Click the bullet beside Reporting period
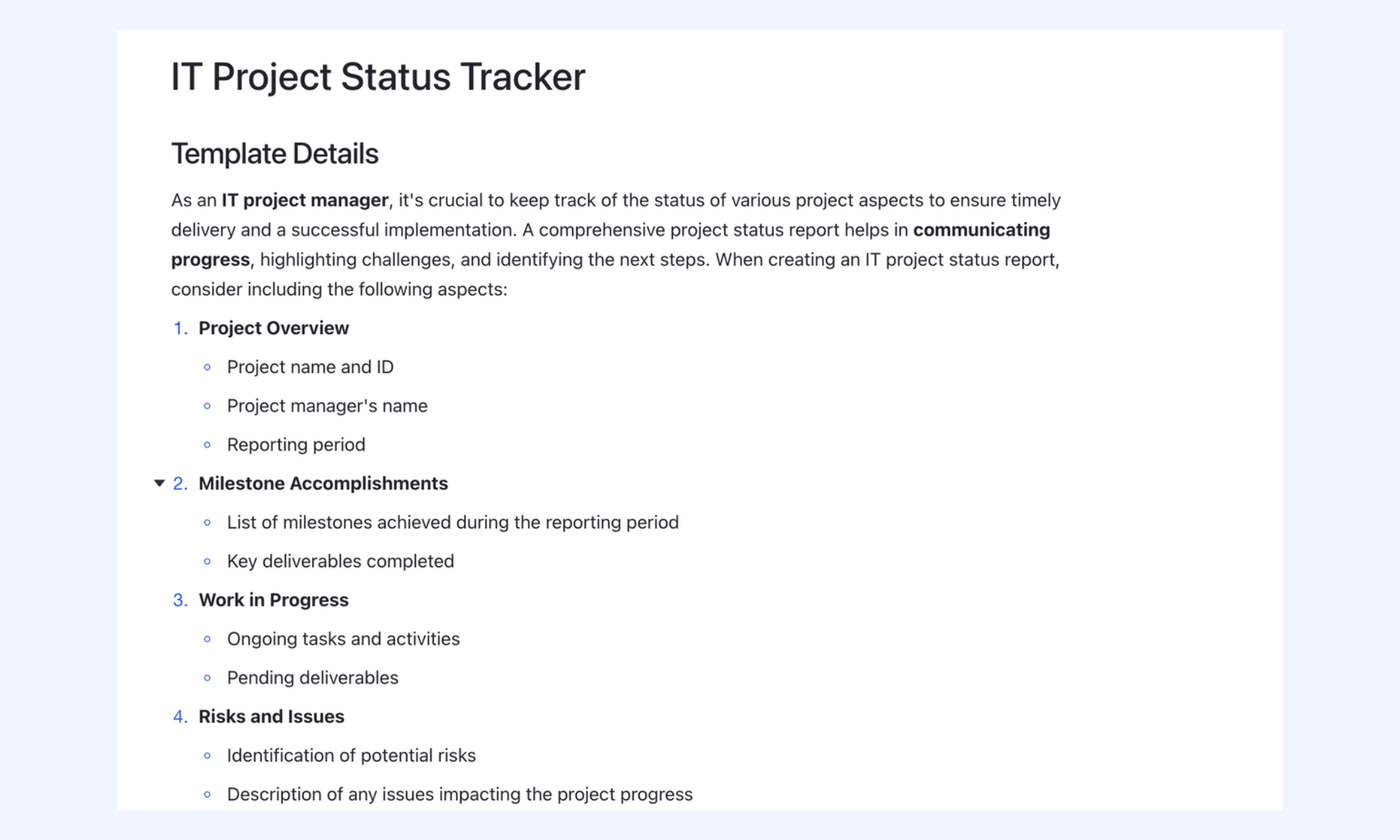Screen dimensions: 1400x840 pos(207,444)
